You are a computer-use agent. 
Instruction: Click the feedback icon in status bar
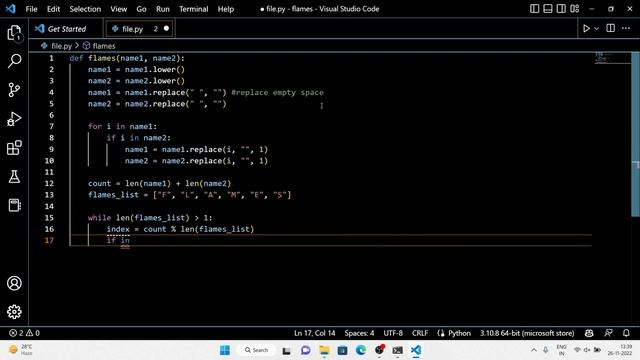coord(608,333)
